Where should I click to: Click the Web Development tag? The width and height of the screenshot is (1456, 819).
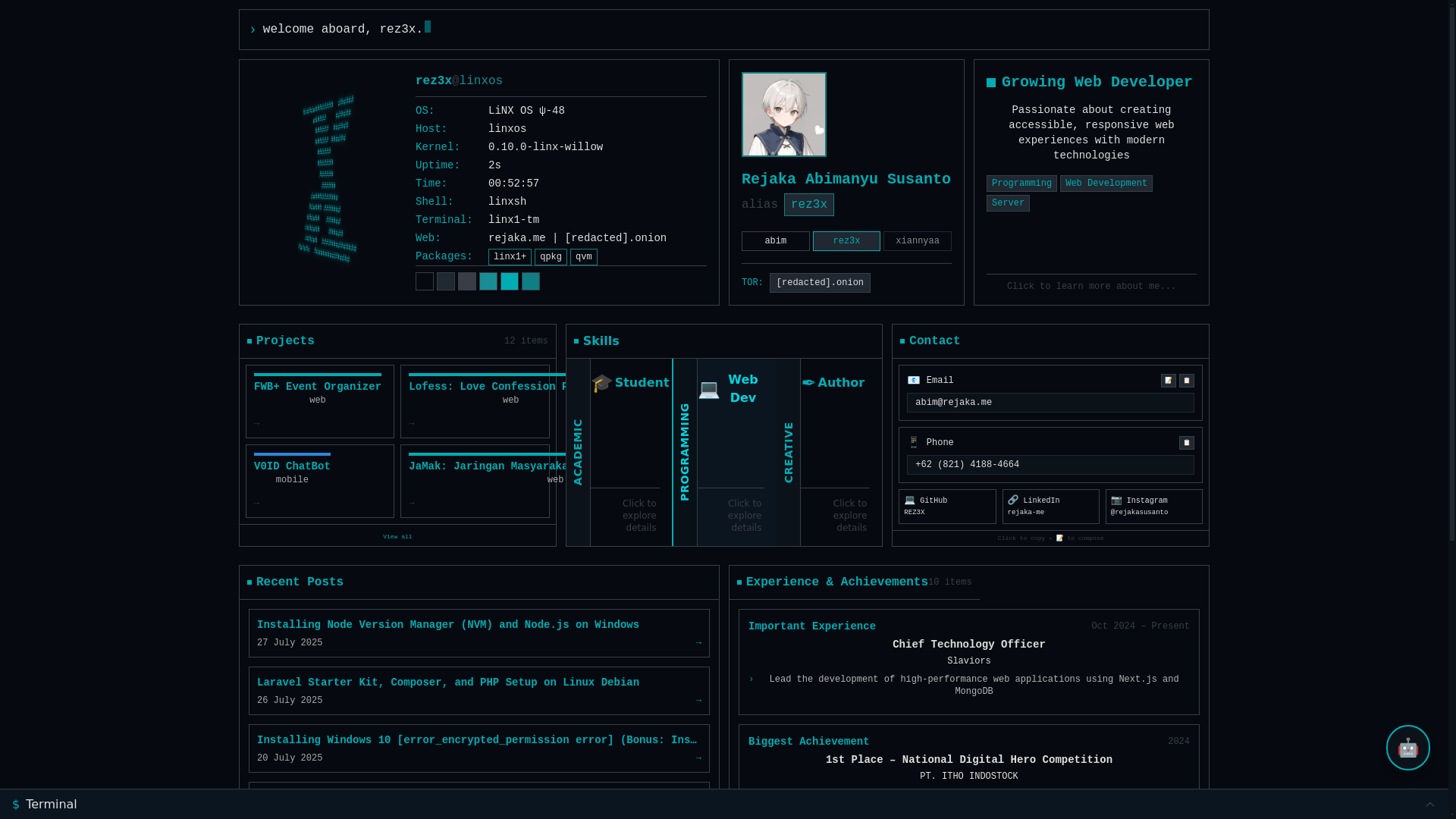(x=1106, y=184)
